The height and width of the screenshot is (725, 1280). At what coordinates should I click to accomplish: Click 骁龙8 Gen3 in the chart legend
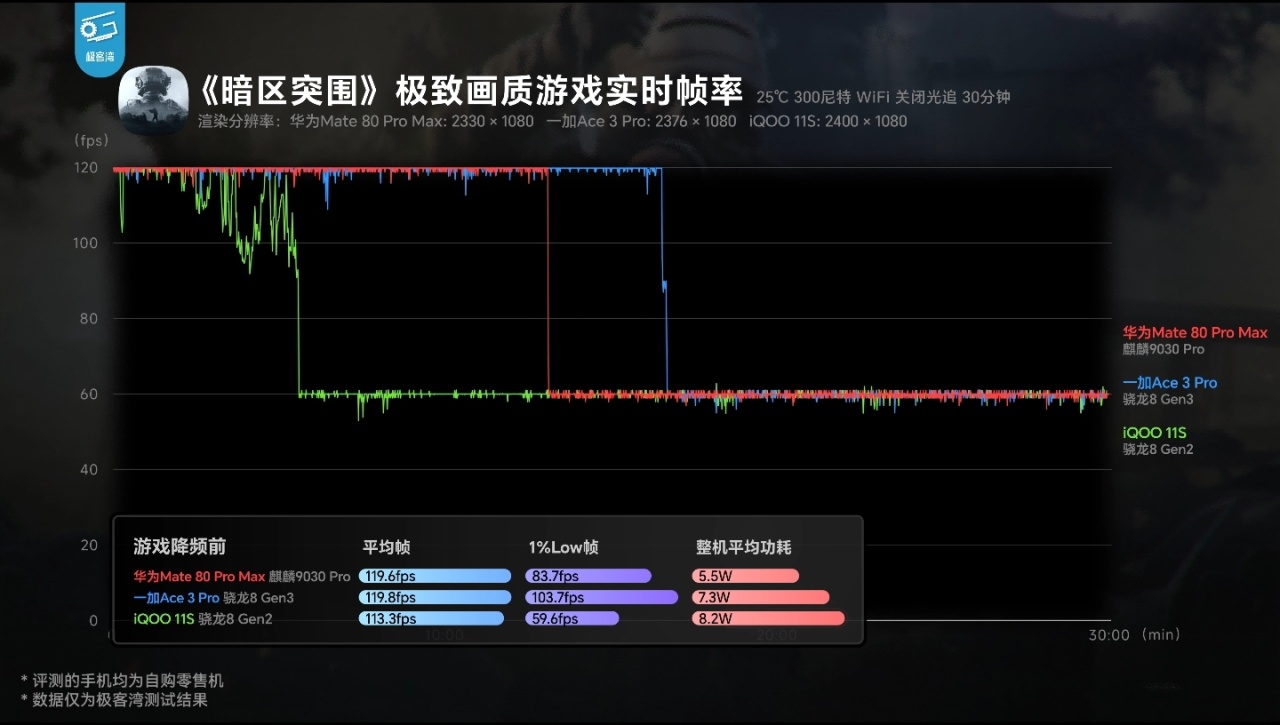point(1158,400)
